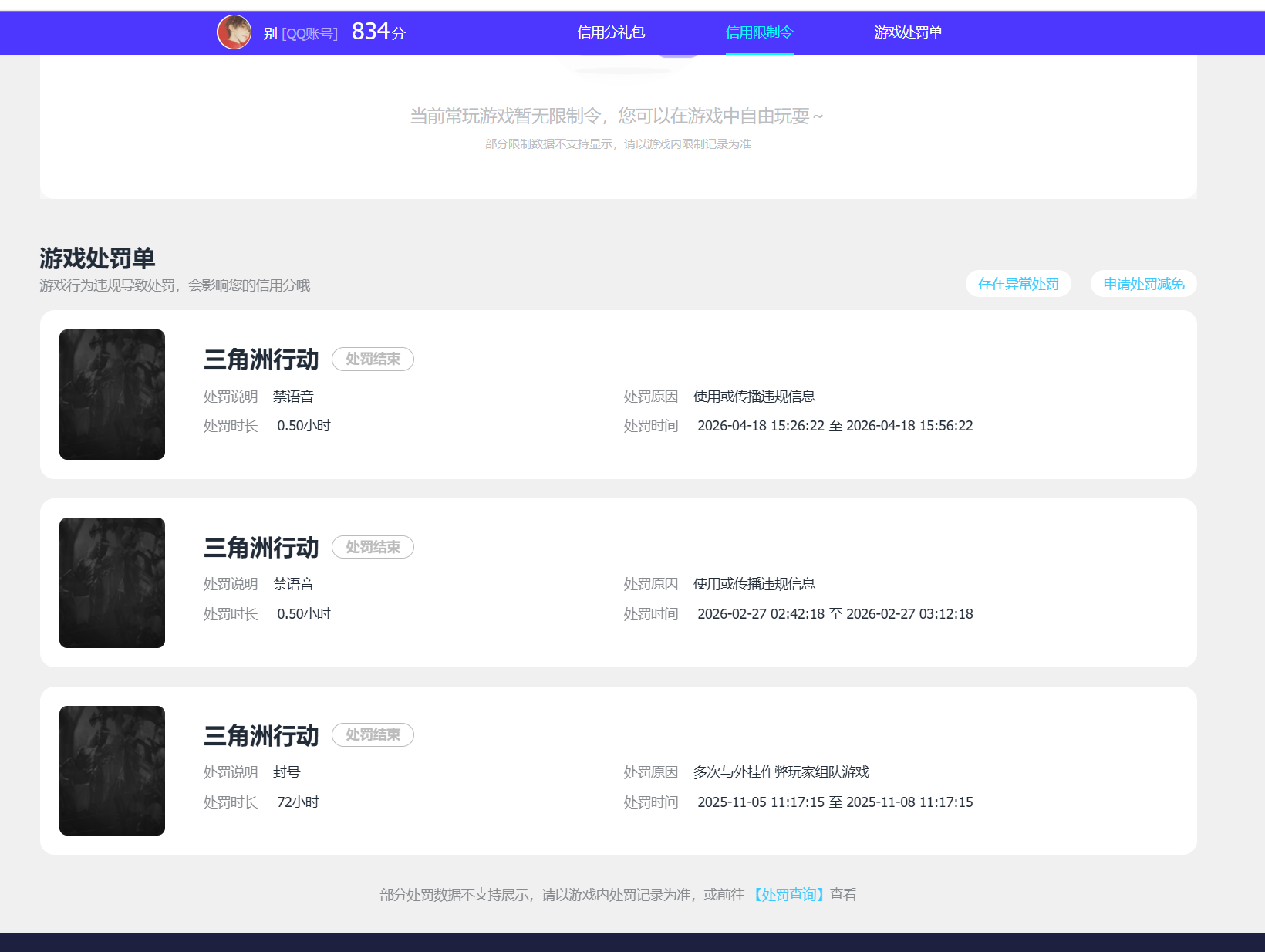Click 三角洲行动 title of 2026-04-18 record

tap(261, 360)
